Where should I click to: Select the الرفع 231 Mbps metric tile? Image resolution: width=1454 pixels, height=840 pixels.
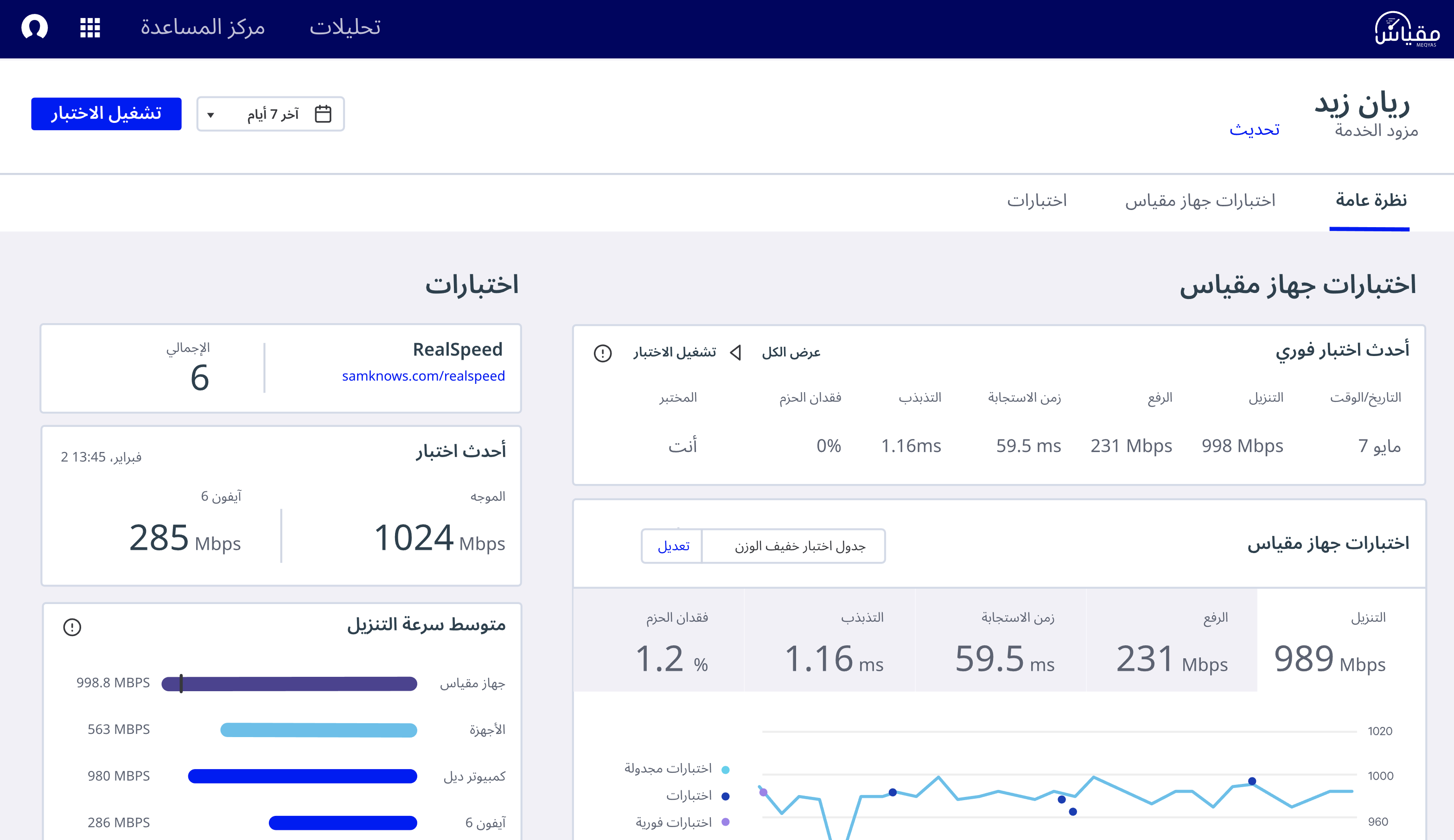tap(1171, 640)
